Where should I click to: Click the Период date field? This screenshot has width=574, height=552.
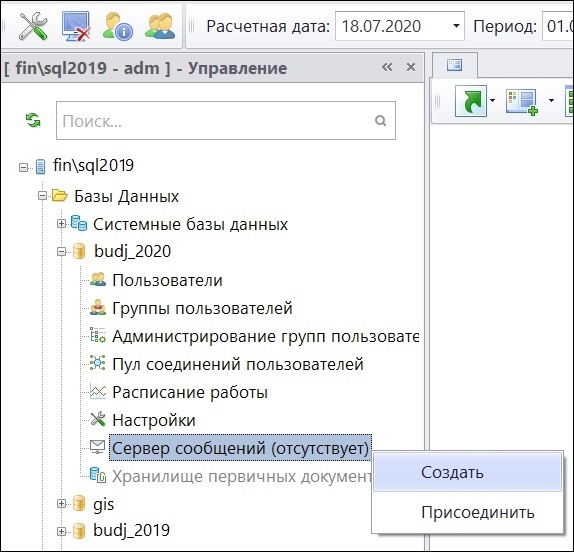tap(558, 26)
